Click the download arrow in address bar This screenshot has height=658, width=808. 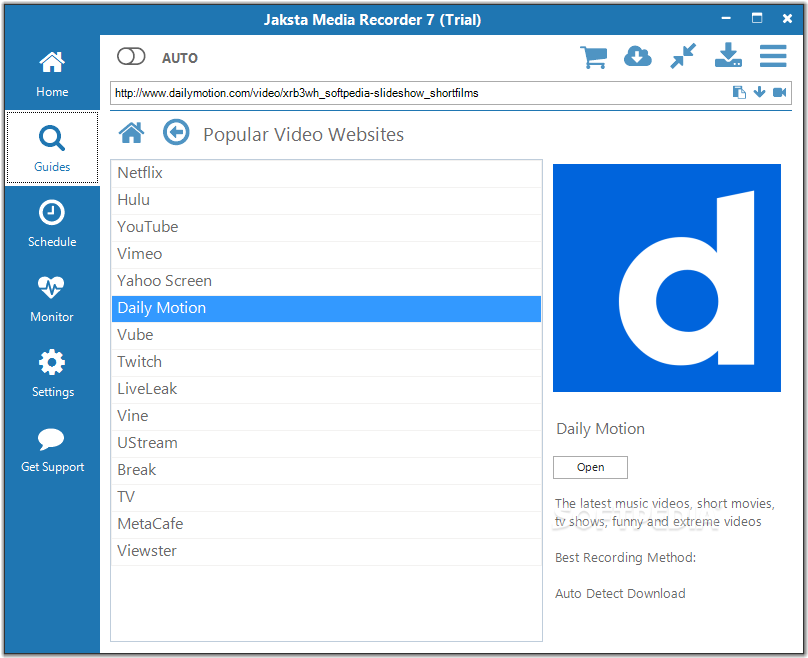759,92
